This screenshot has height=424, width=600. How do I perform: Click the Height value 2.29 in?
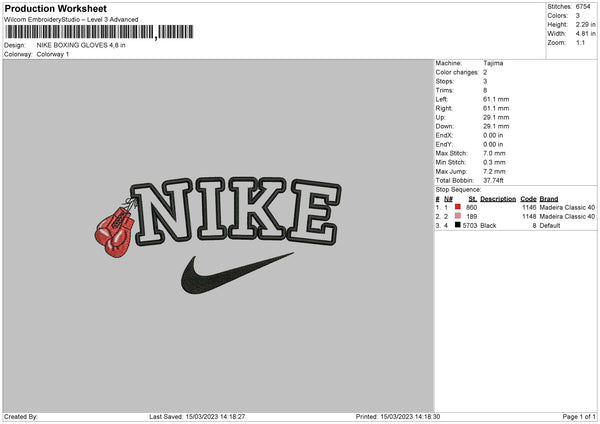click(586, 24)
